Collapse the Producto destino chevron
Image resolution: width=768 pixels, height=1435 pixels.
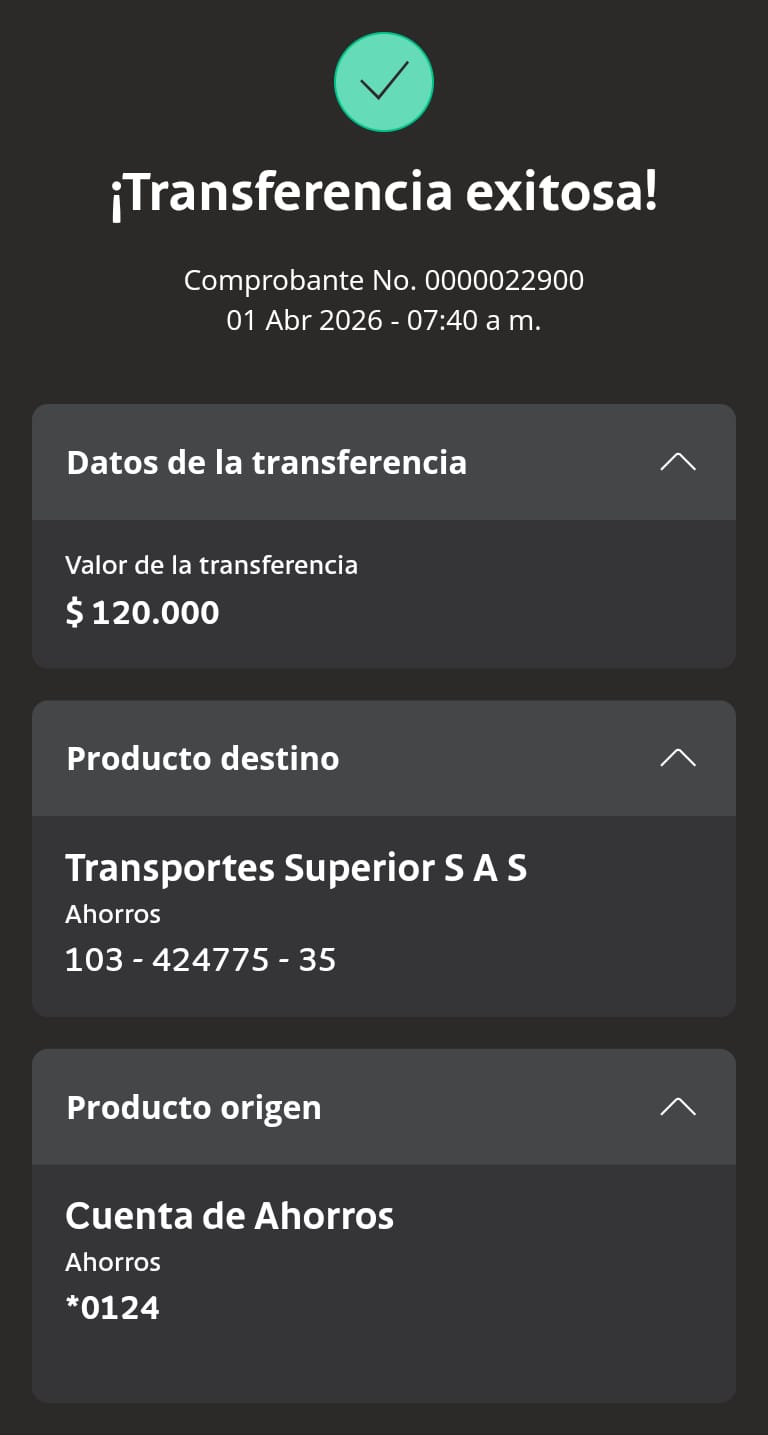pyautogui.click(x=678, y=758)
